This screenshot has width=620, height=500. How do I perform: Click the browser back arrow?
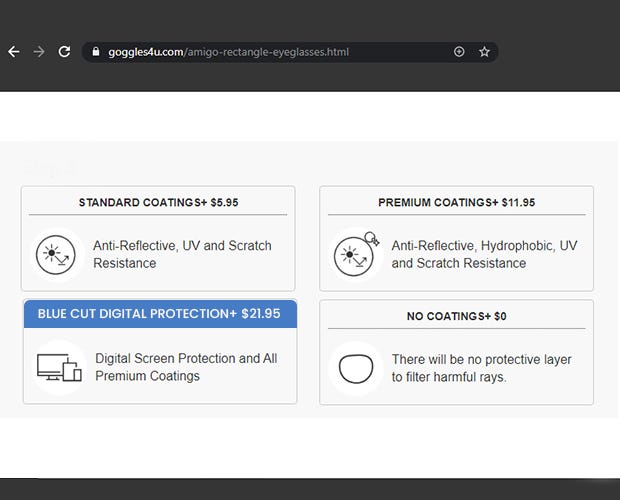(14, 52)
